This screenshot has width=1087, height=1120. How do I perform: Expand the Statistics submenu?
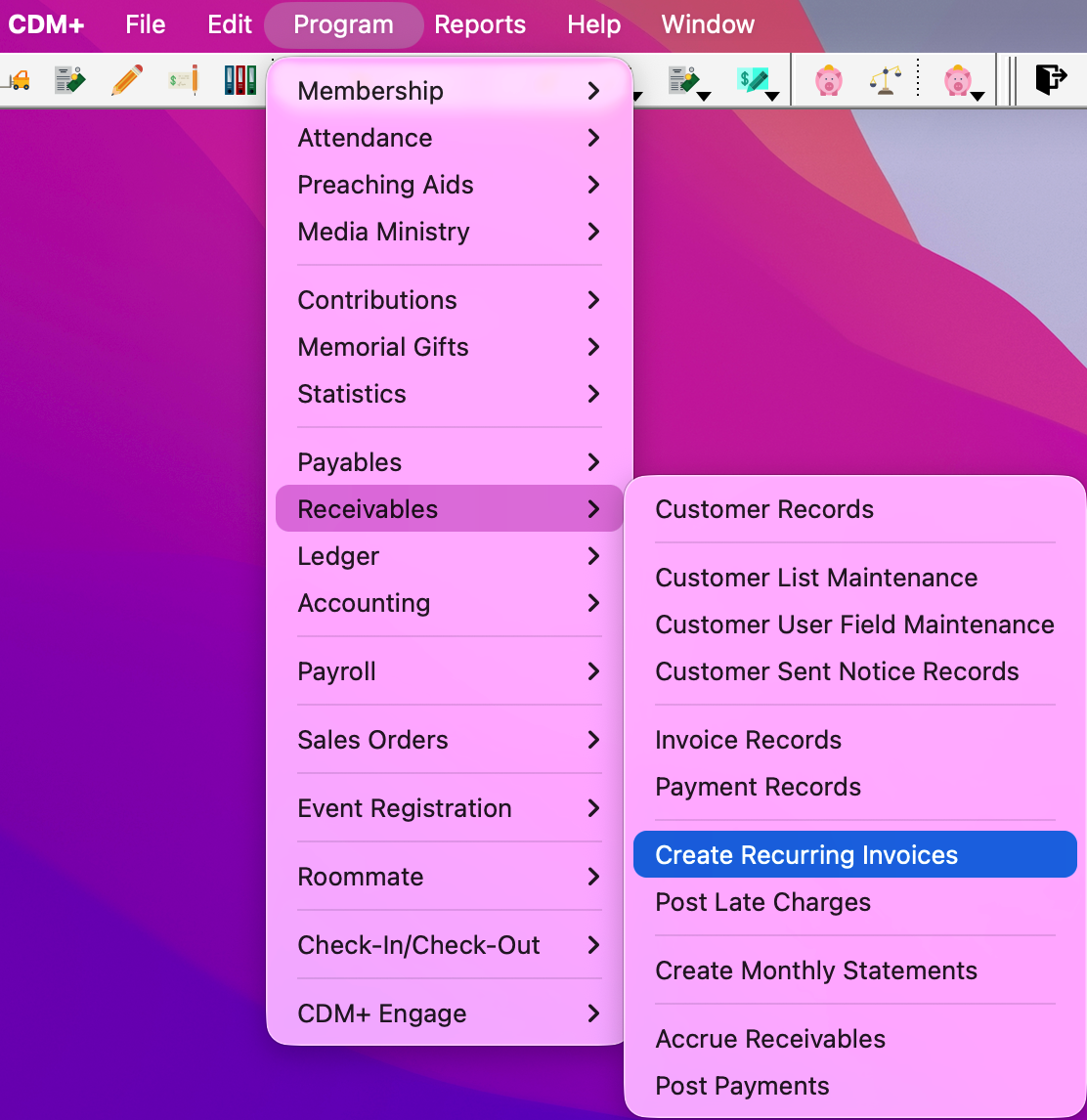point(449,394)
